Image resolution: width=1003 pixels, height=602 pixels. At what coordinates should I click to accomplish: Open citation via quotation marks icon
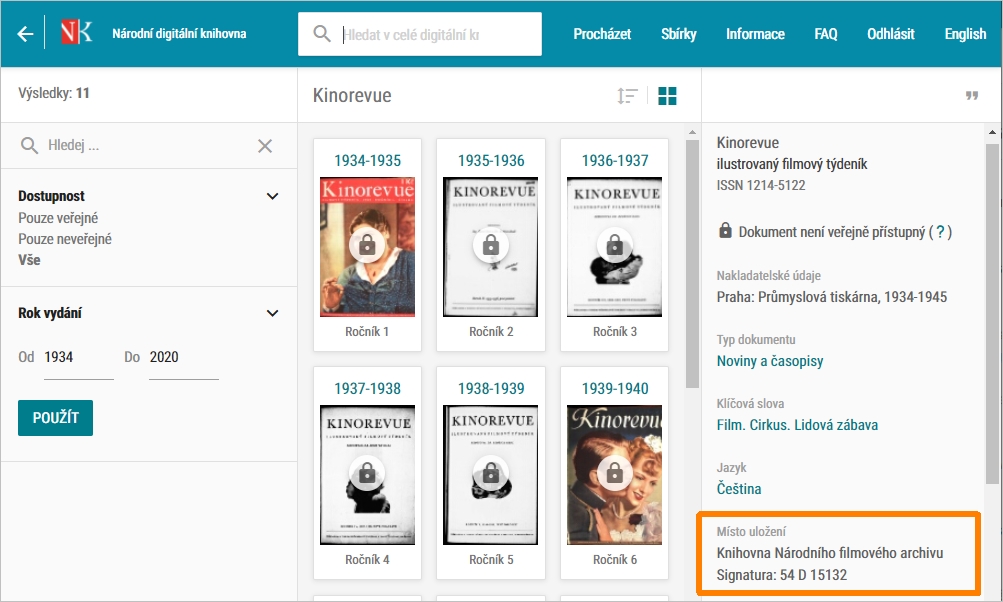tap(972, 95)
